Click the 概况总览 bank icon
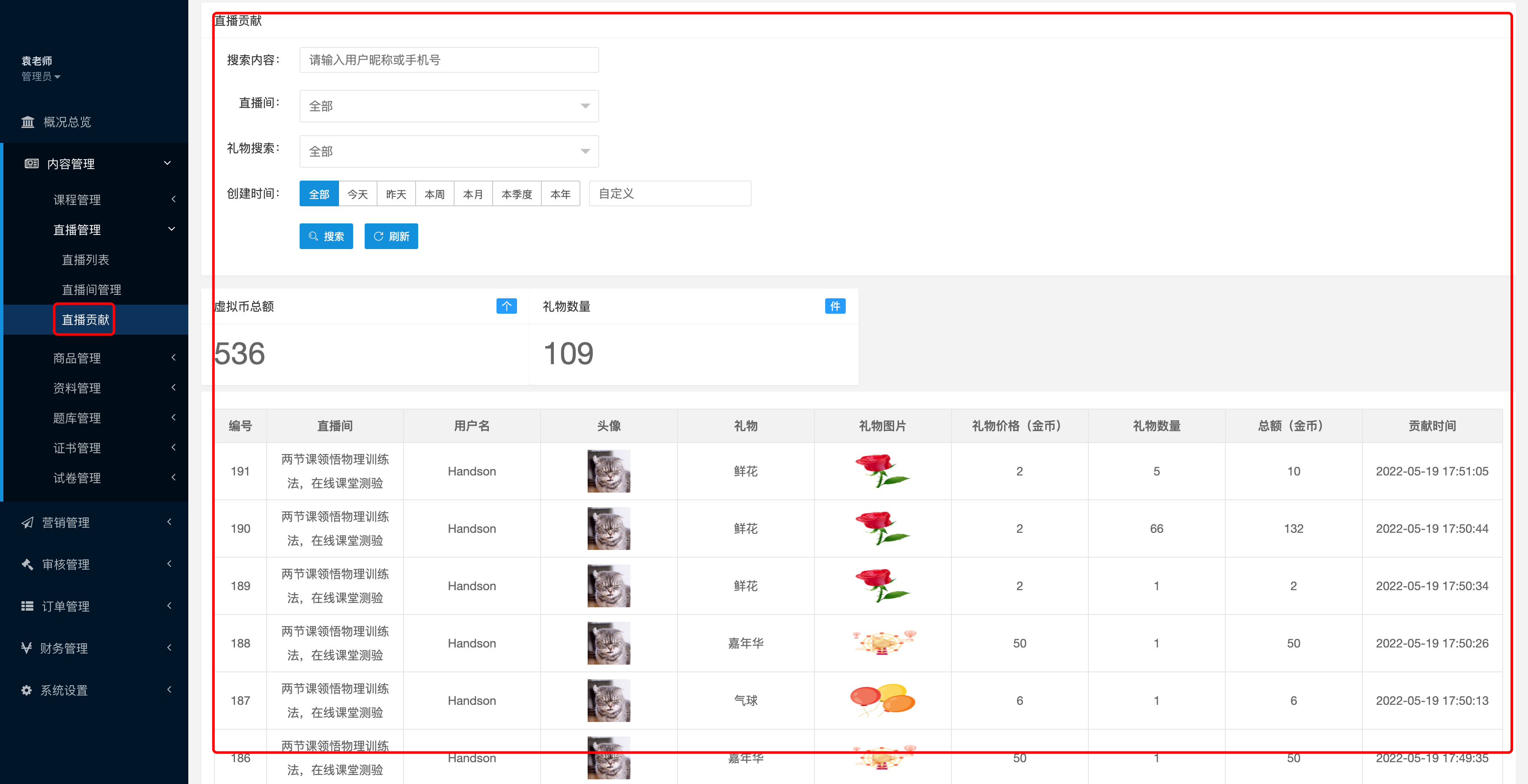 coord(27,122)
